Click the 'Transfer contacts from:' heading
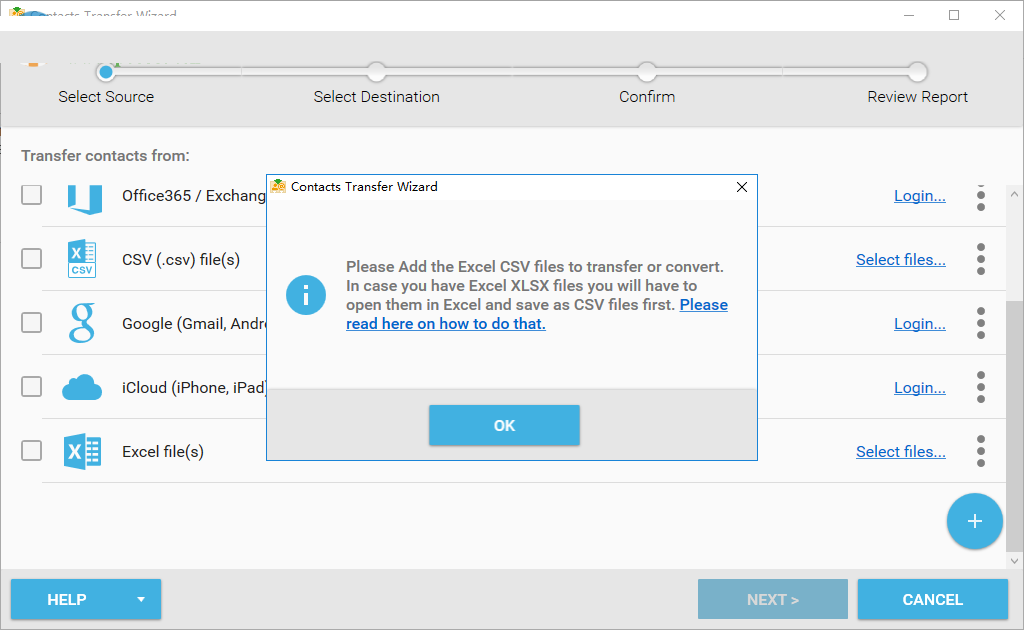 click(105, 156)
